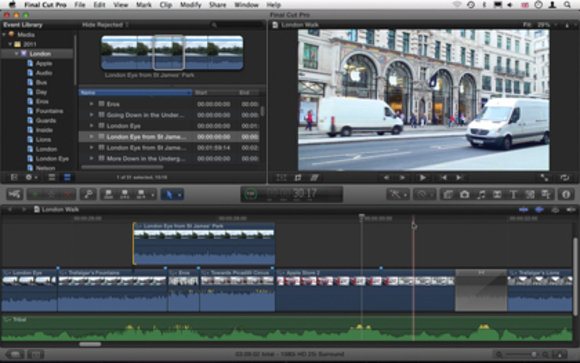Click the connect clip to primary storyline button
This screenshot has width=580, height=363.
[x=108, y=194]
